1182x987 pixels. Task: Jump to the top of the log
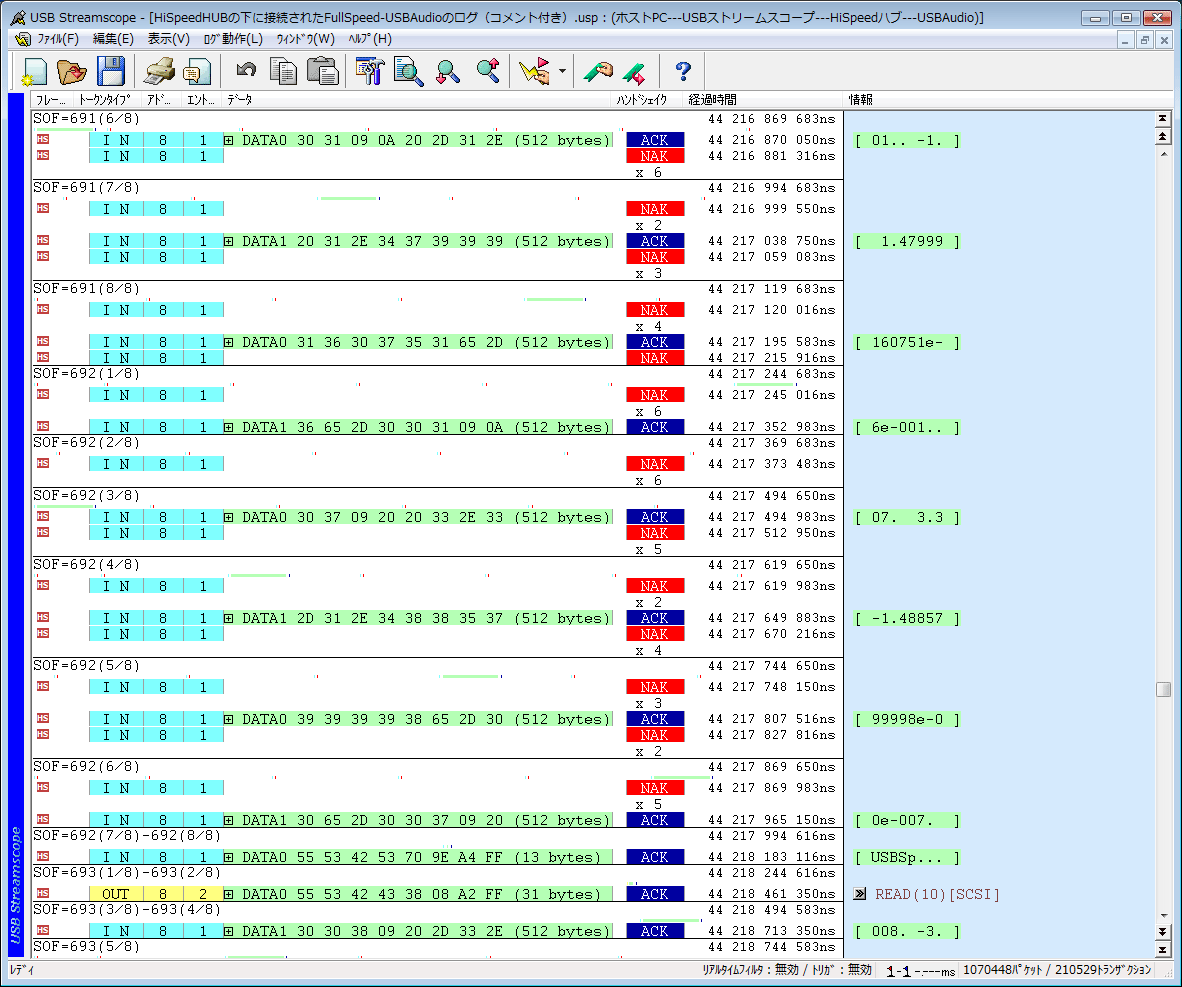(x=1162, y=118)
